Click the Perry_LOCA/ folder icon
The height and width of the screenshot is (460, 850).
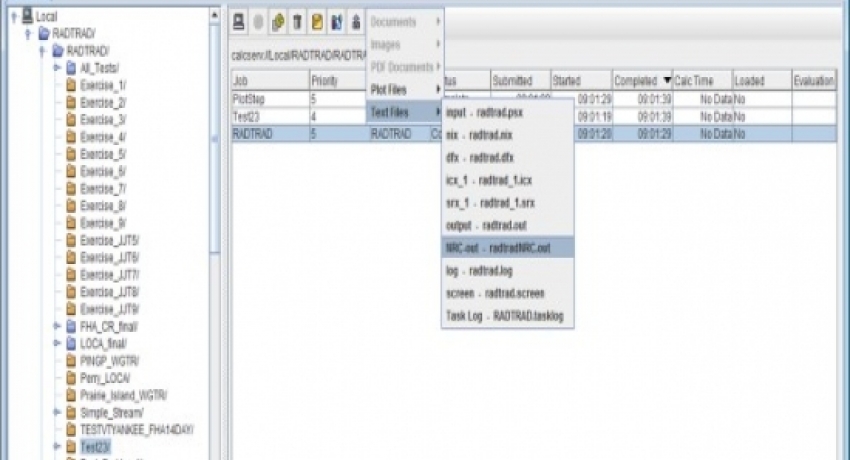point(71,378)
